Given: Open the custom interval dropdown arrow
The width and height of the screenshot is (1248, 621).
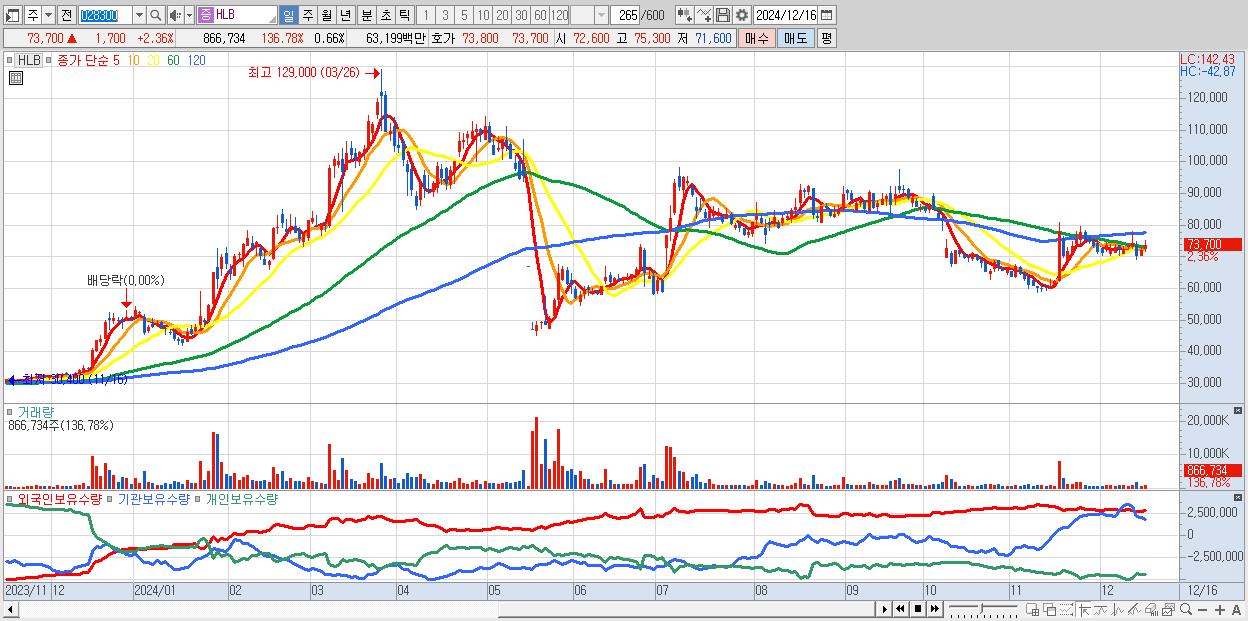Looking at the screenshot, I should pyautogui.click(x=600, y=15).
